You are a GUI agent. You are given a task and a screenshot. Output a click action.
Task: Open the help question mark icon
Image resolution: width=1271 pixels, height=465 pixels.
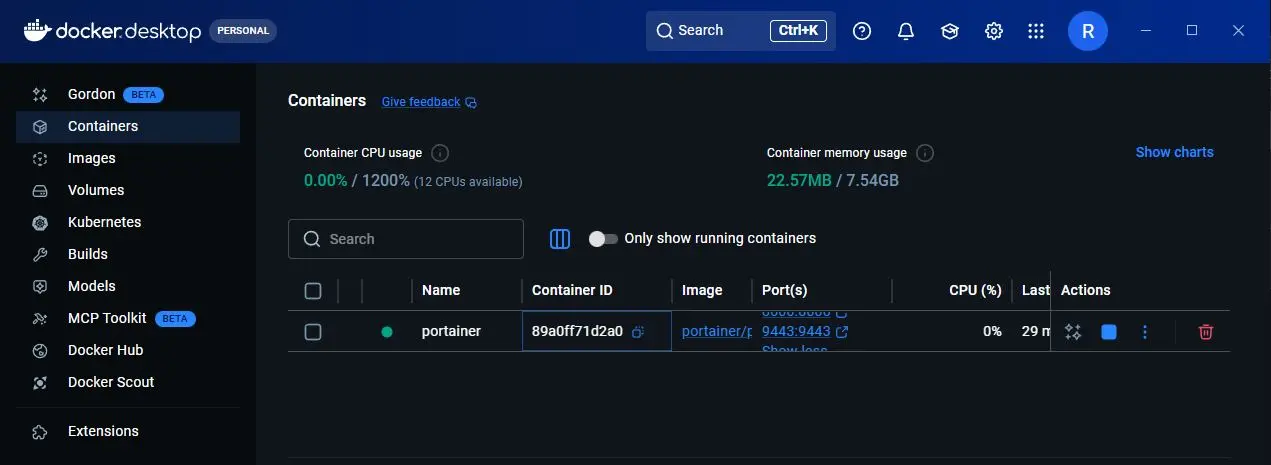coord(862,31)
